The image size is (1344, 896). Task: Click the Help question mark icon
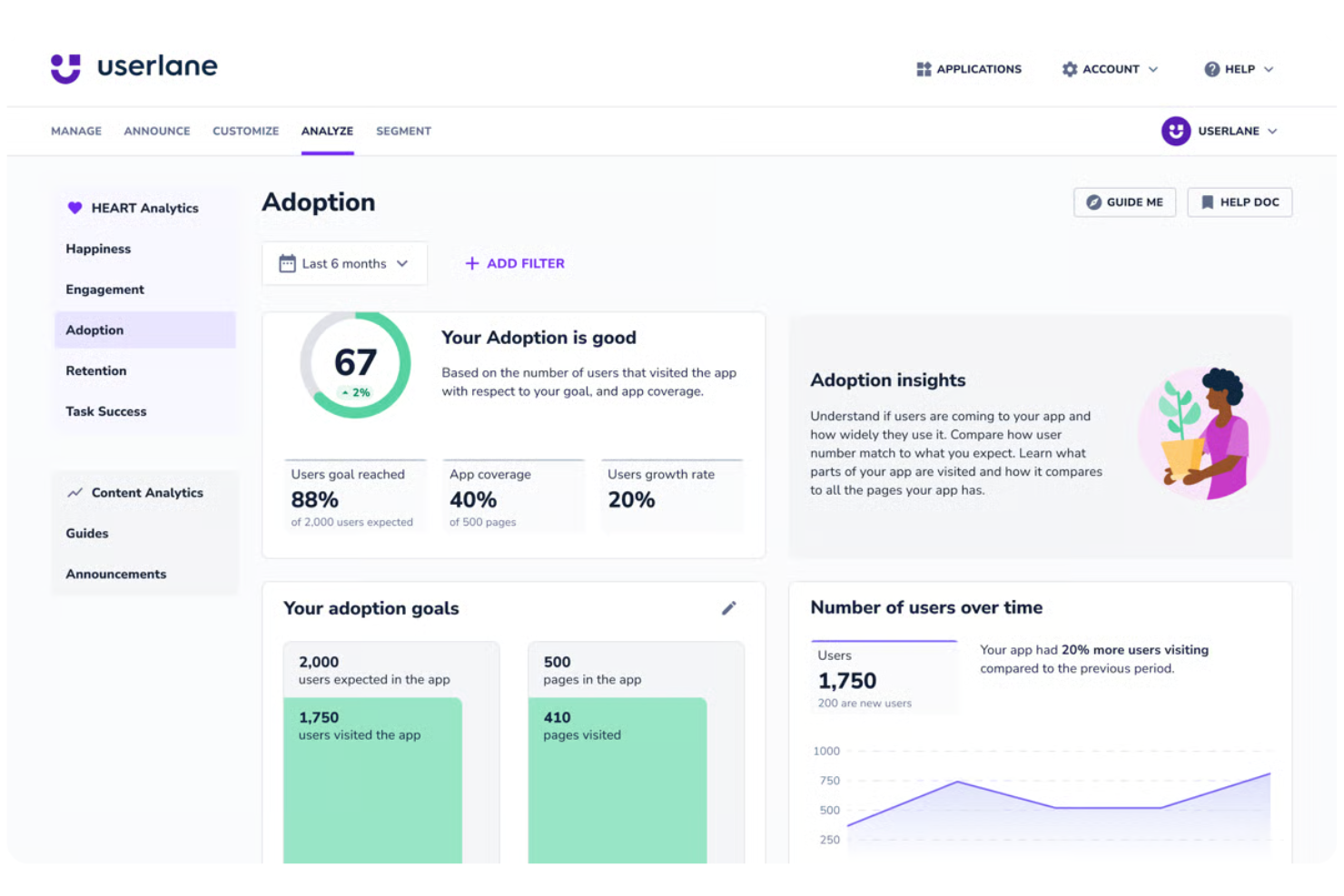click(1211, 69)
